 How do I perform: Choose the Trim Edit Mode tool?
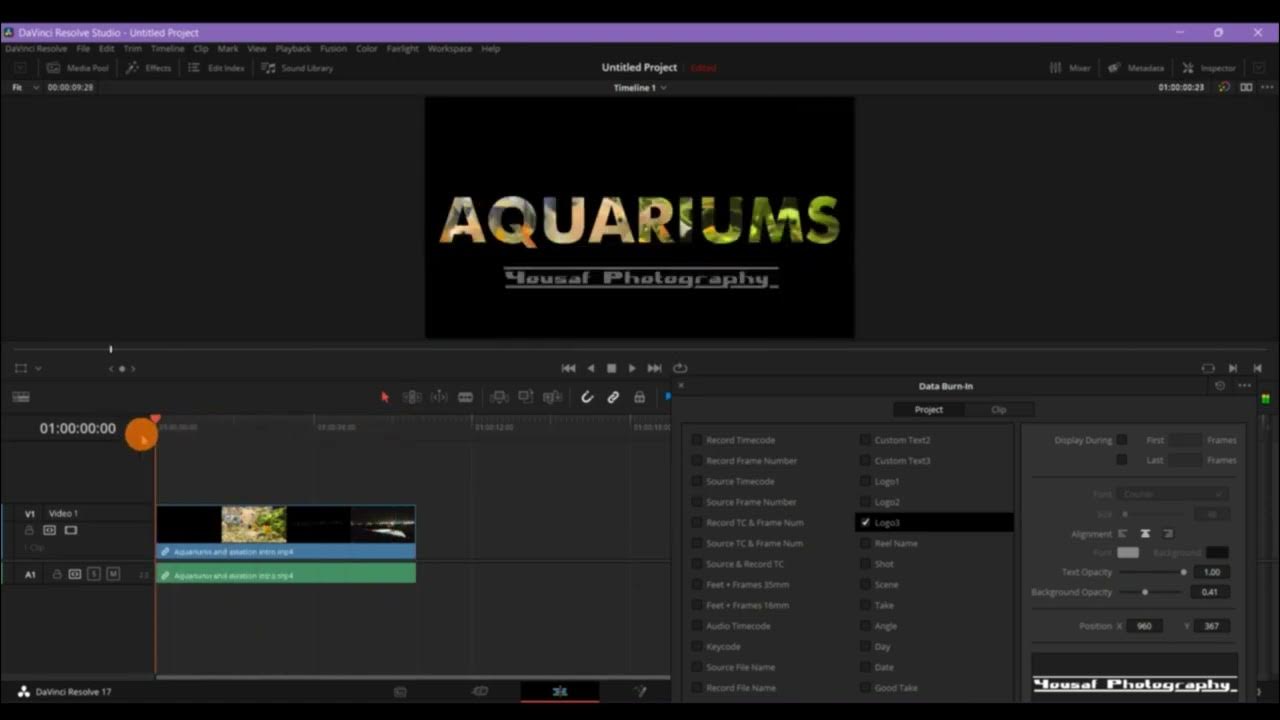coord(412,397)
